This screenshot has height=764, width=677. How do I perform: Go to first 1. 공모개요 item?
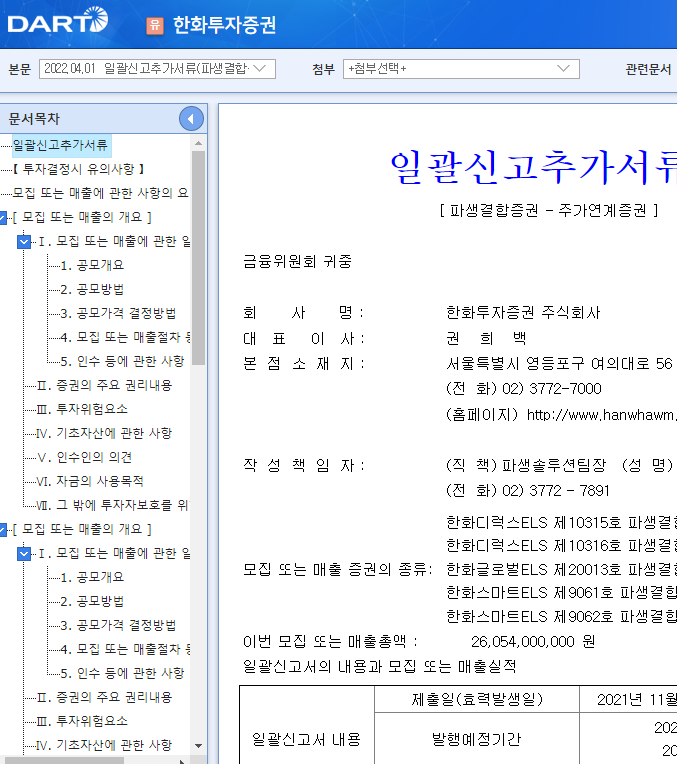pyautogui.click(x=92, y=265)
